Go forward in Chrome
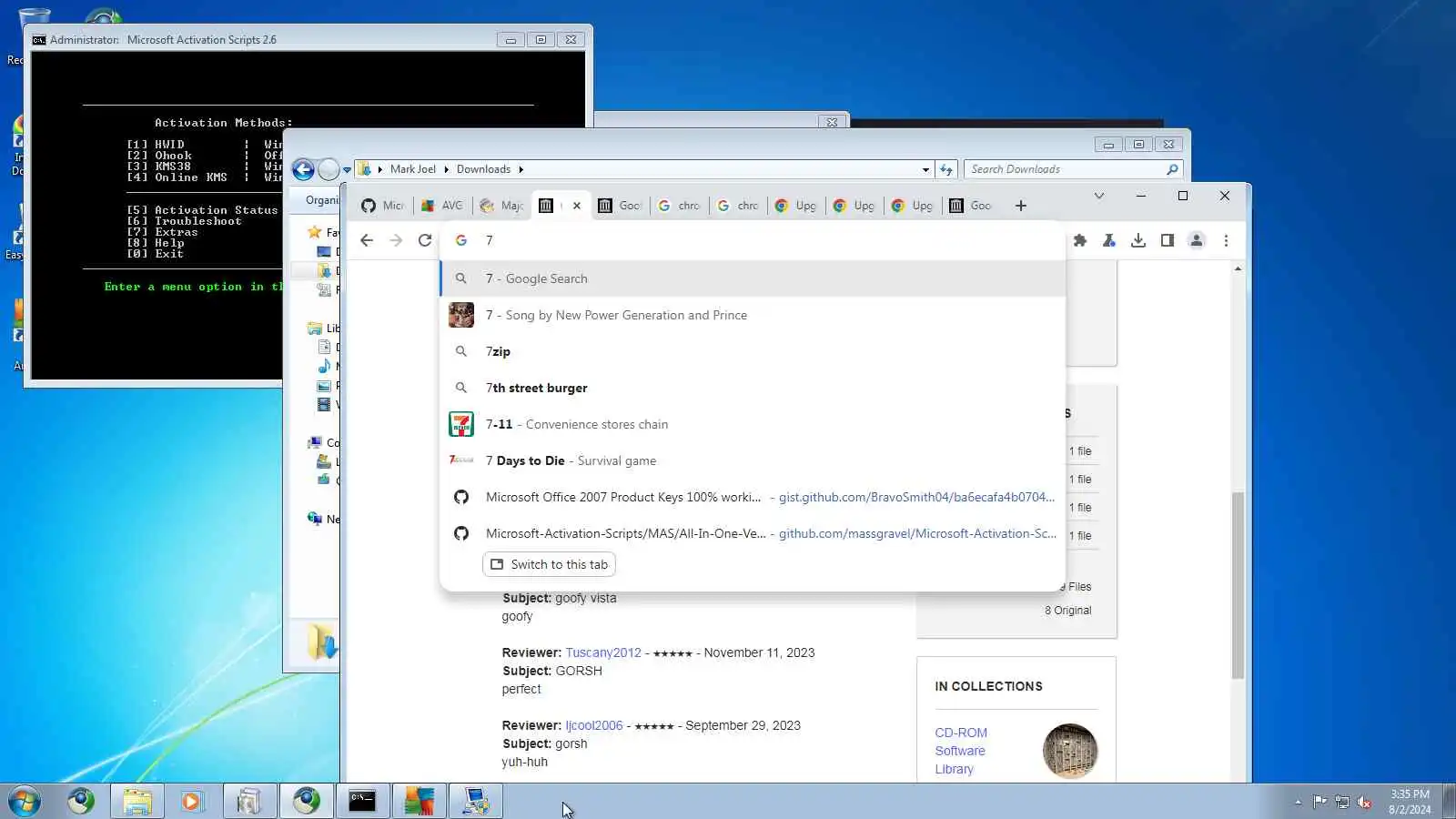This screenshot has width=1456, height=819. coord(396,240)
